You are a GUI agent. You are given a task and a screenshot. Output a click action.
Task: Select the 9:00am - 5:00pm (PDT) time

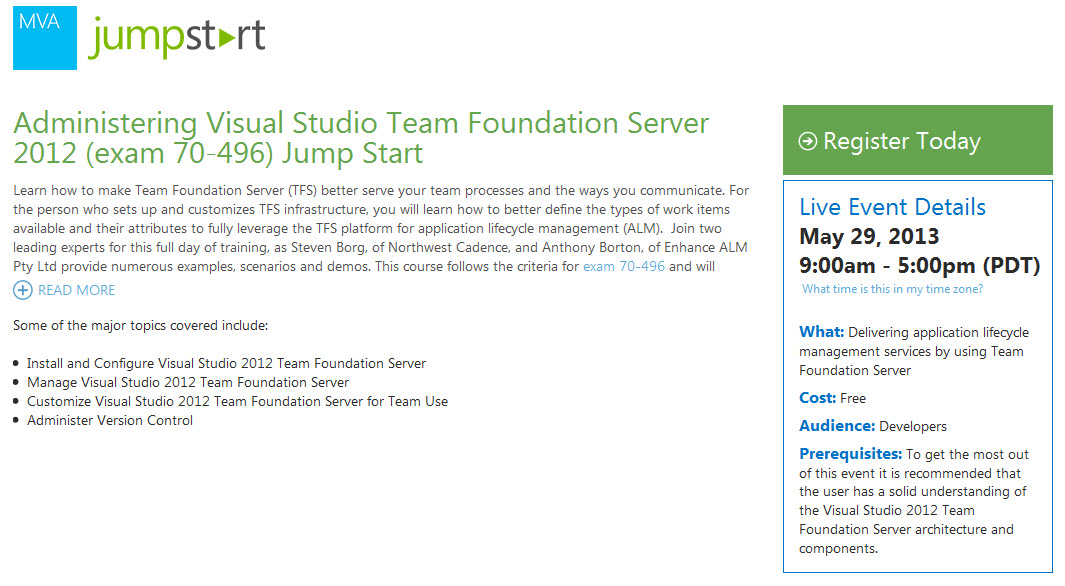pyautogui.click(x=919, y=266)
